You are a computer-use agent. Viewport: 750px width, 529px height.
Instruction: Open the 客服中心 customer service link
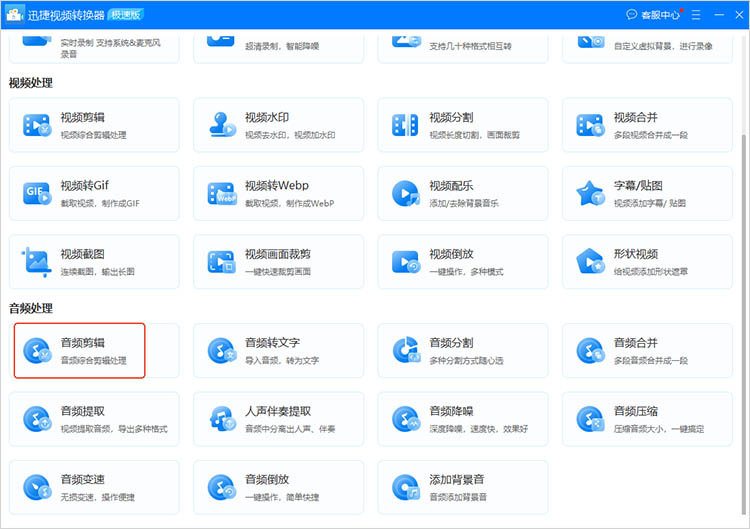tap(653, 15)
